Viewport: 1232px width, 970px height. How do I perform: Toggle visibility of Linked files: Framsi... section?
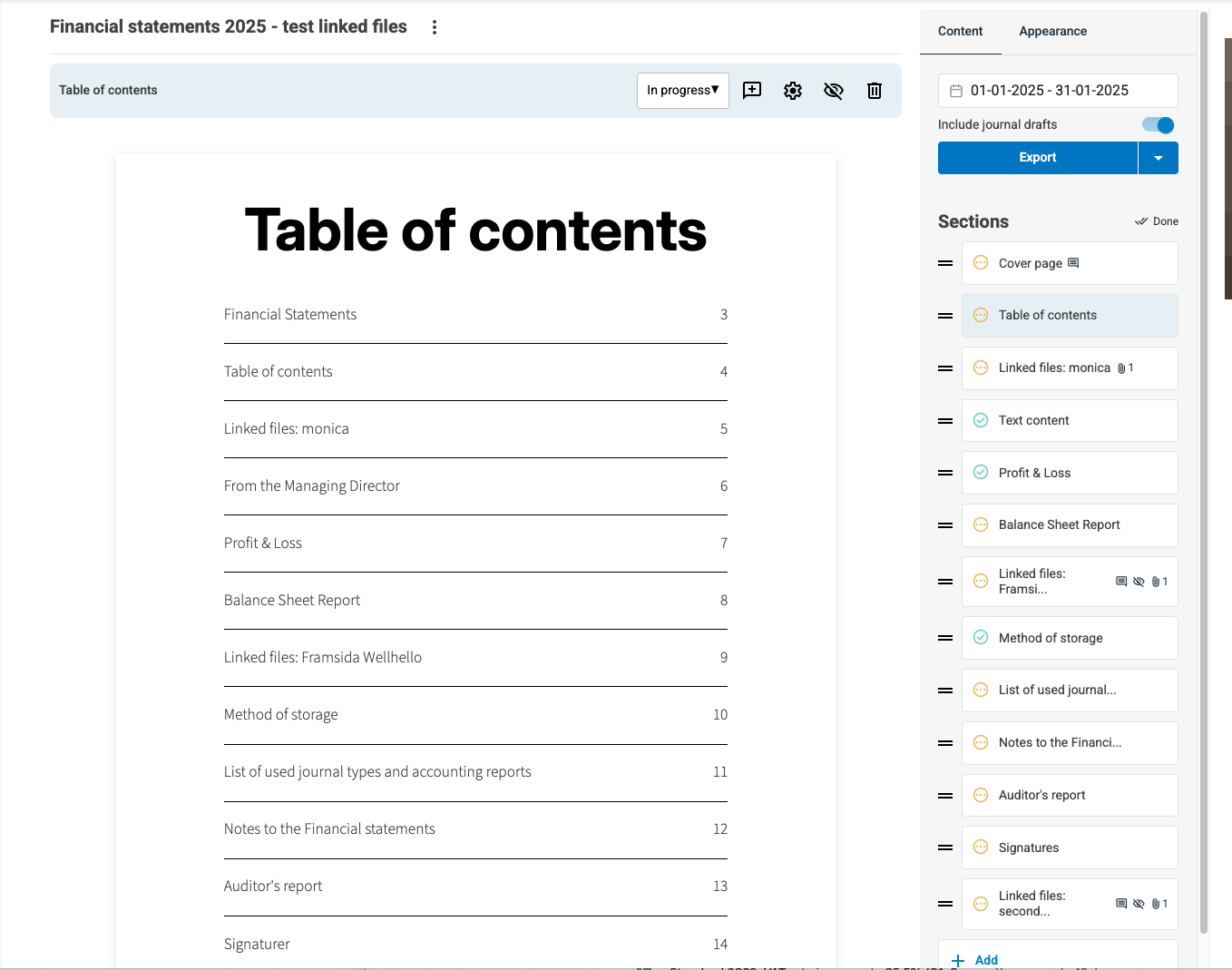(x=1139, y=582)
